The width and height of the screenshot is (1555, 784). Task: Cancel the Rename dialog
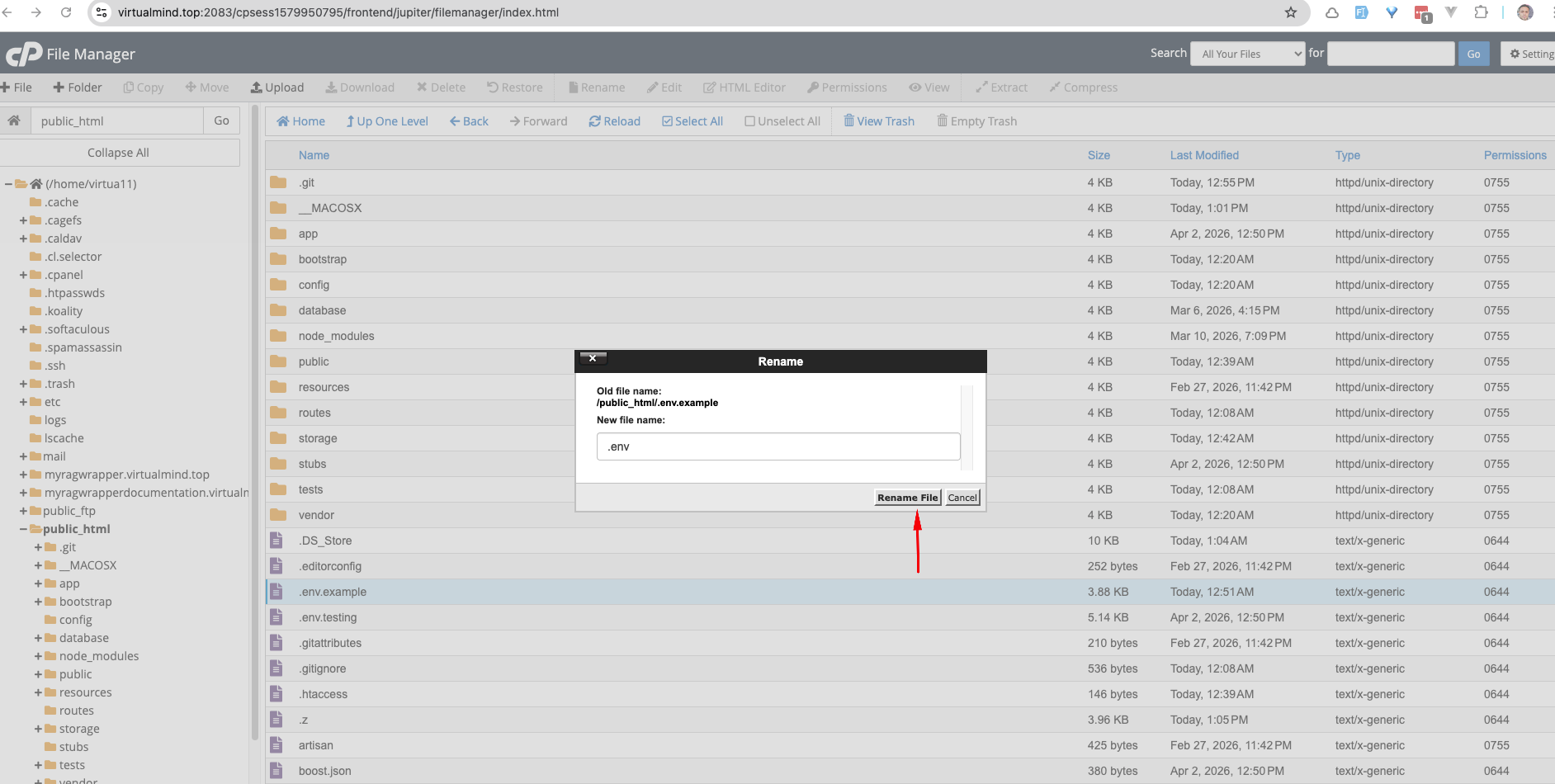click(x=962, y=498)
